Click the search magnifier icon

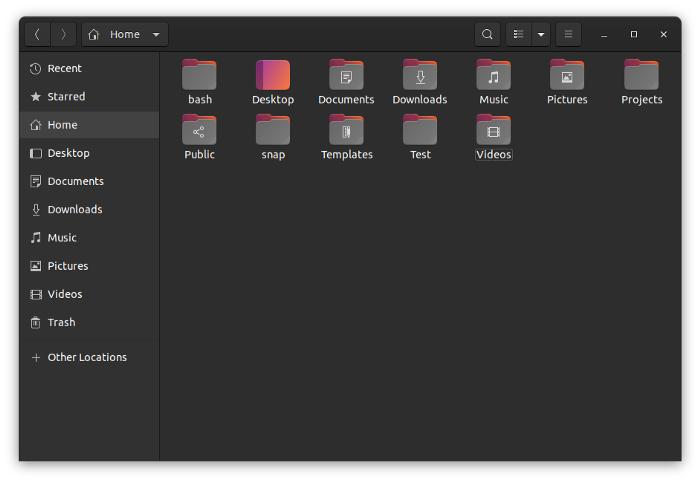pyautogui.click(x=487, y=34)
